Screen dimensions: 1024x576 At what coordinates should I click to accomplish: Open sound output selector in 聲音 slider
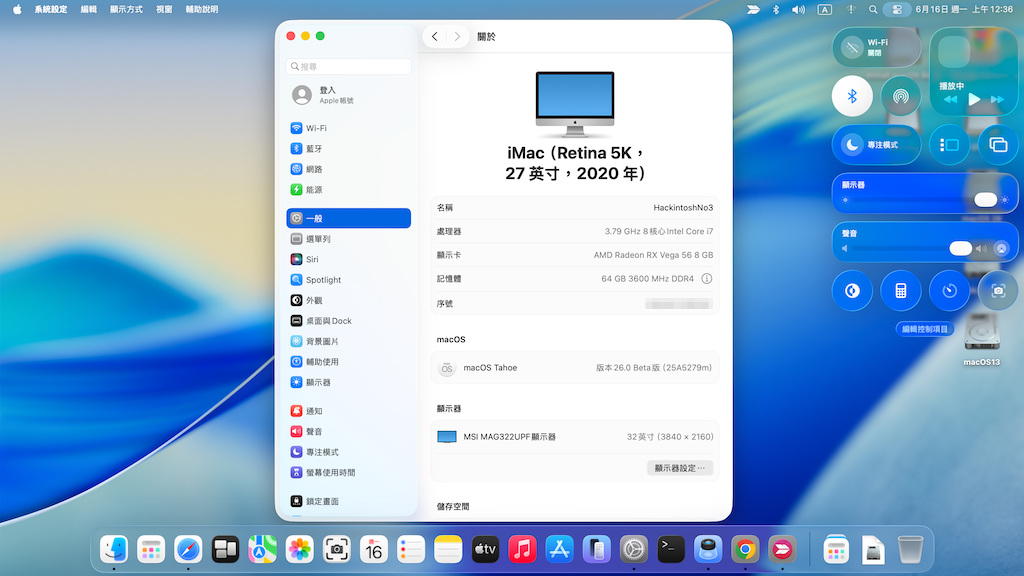click(1001, 248)
